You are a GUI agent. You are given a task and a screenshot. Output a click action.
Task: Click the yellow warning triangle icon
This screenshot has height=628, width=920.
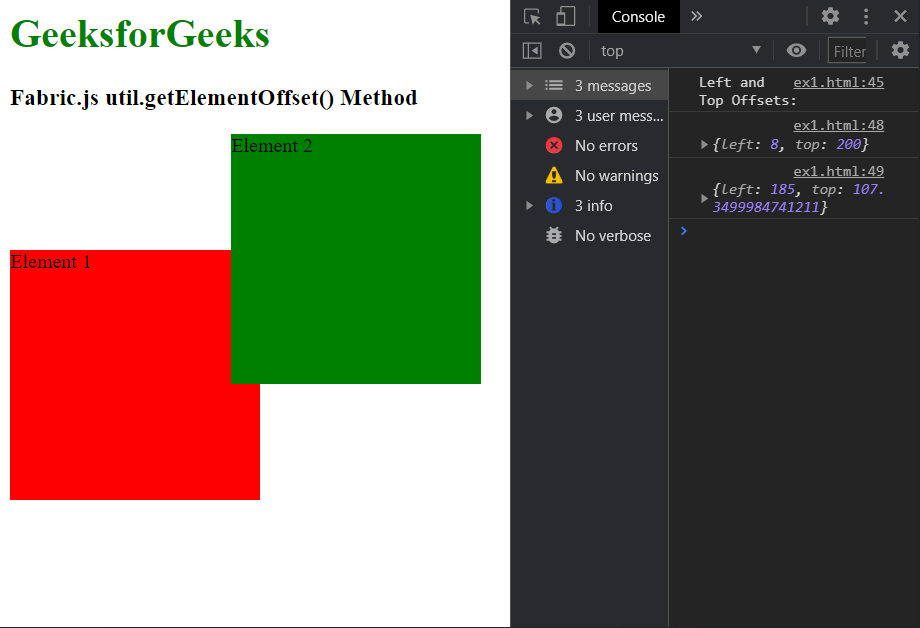(x=554, y=175)
